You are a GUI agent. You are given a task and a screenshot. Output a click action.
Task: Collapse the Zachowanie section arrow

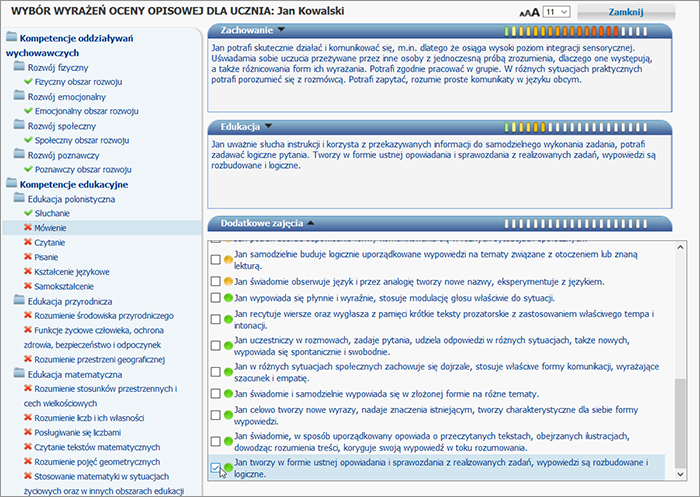282,30
